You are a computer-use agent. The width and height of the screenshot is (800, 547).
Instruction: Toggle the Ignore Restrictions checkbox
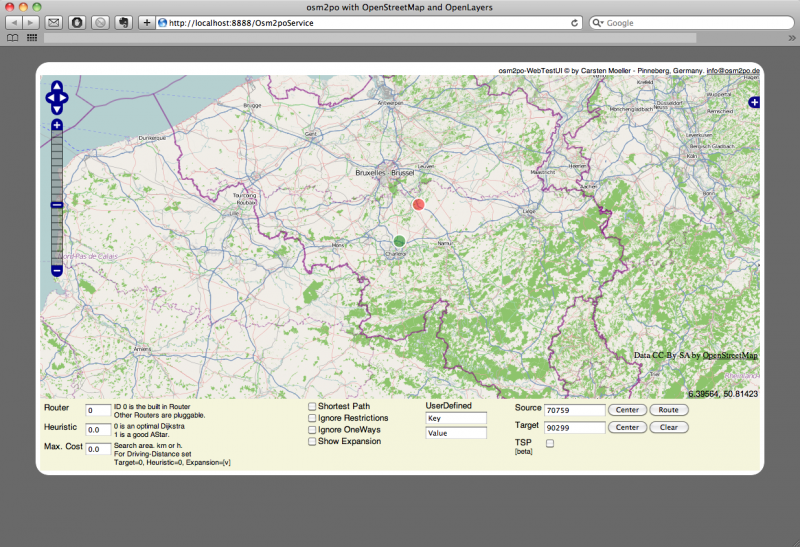(312, 418)
